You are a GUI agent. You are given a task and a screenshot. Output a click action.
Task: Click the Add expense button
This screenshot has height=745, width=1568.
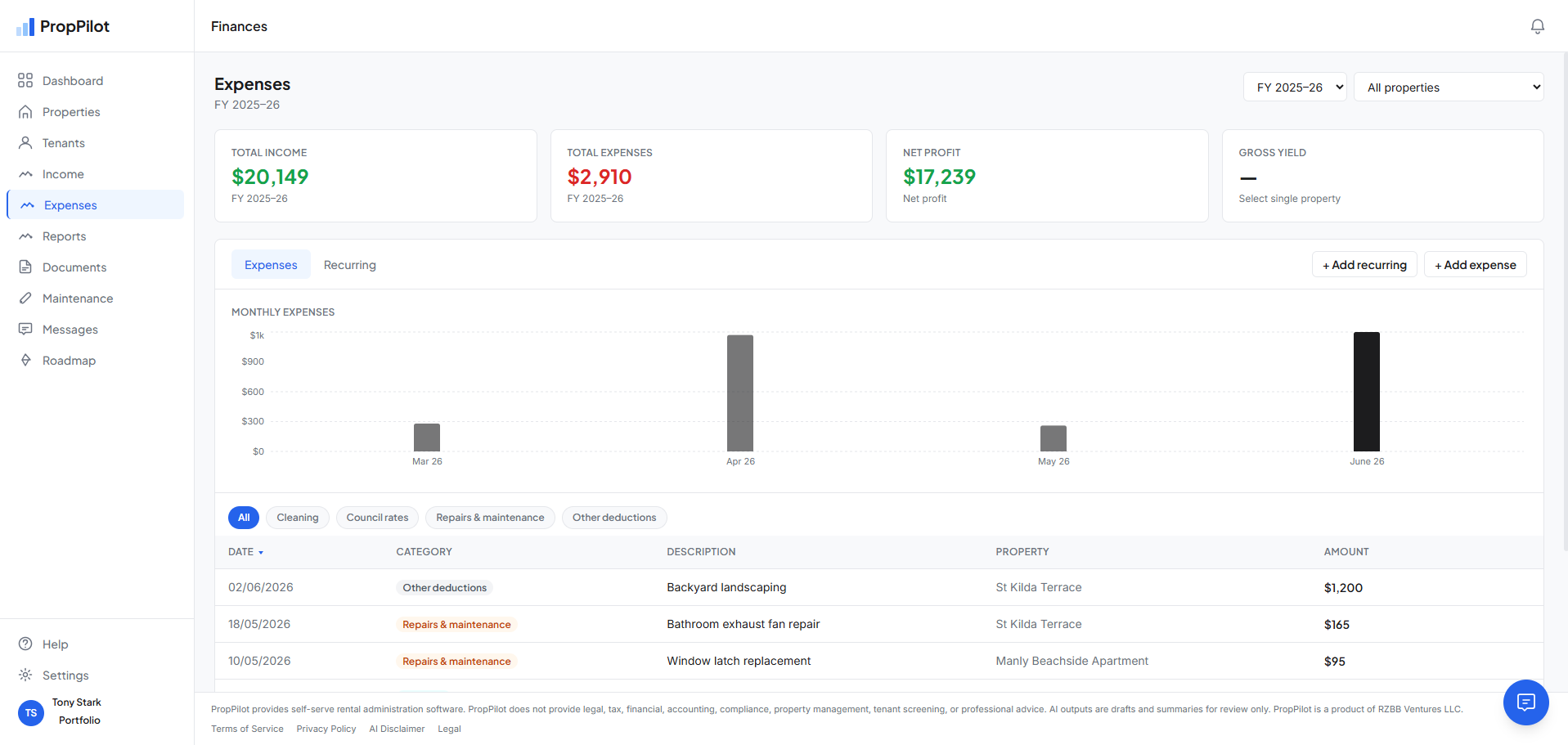tap(1476, 265)
